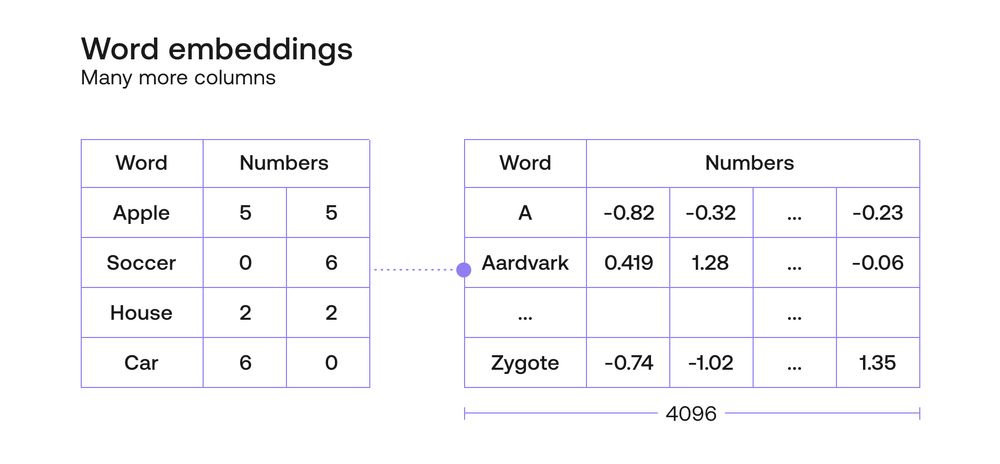Select the 1.28 value cell
1000x464 pixels.
(x=711, y=263)
